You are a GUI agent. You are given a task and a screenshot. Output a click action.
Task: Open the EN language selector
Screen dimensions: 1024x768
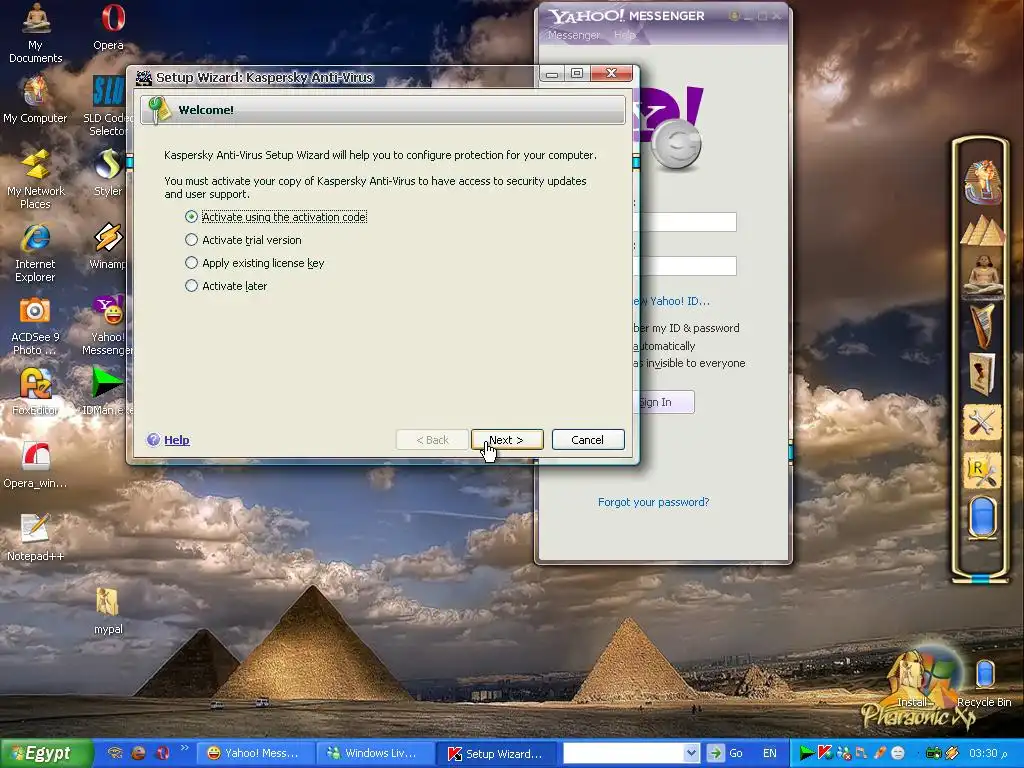click(769, 753)
